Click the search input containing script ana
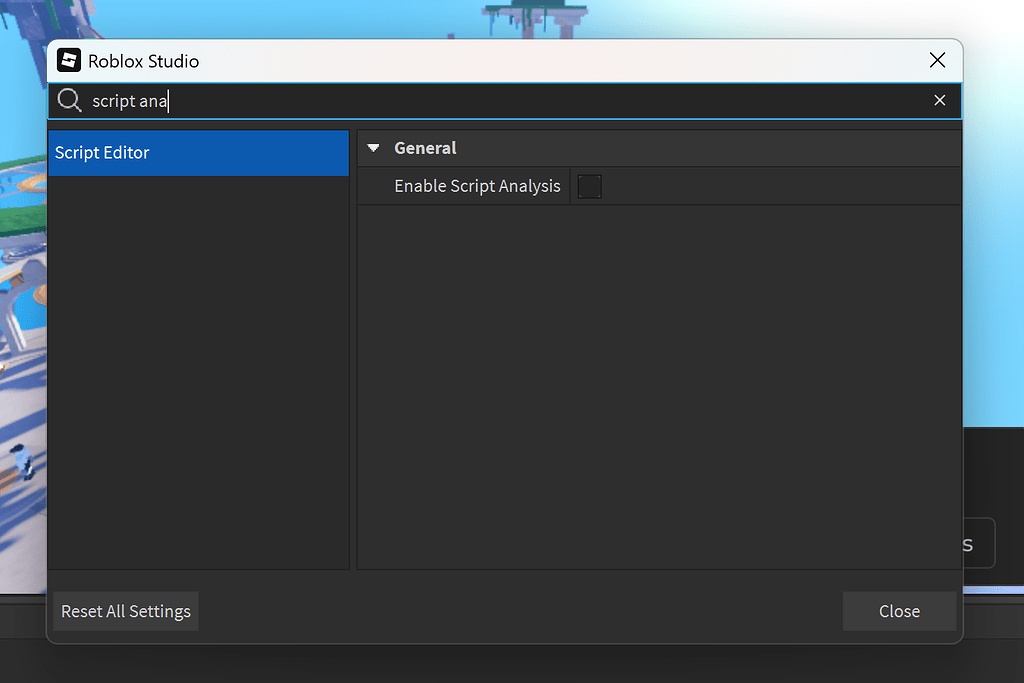Screen dimensions: 1024x683 pyautogui.click(x=300, y=100)
